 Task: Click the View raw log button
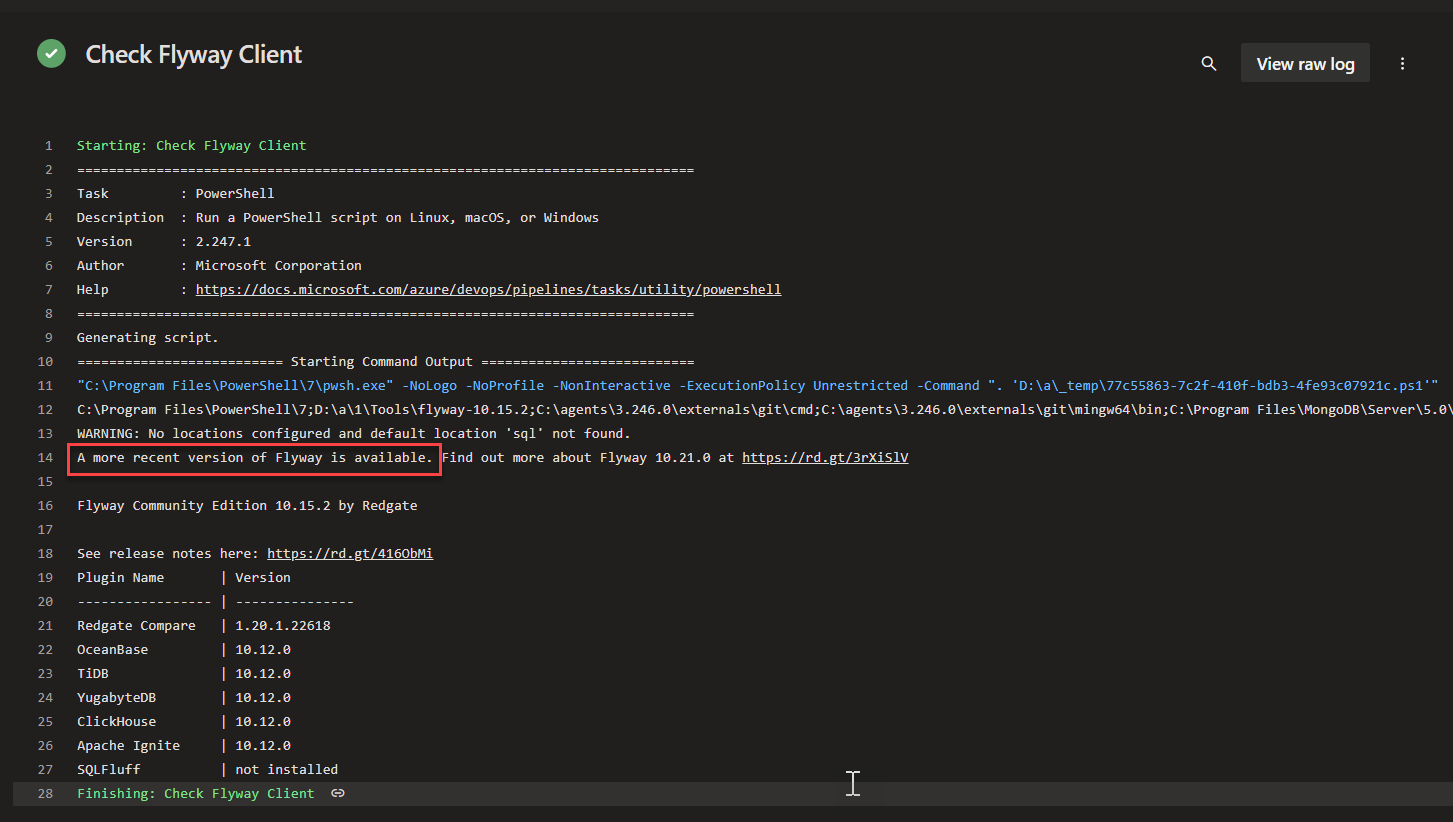1305,64
